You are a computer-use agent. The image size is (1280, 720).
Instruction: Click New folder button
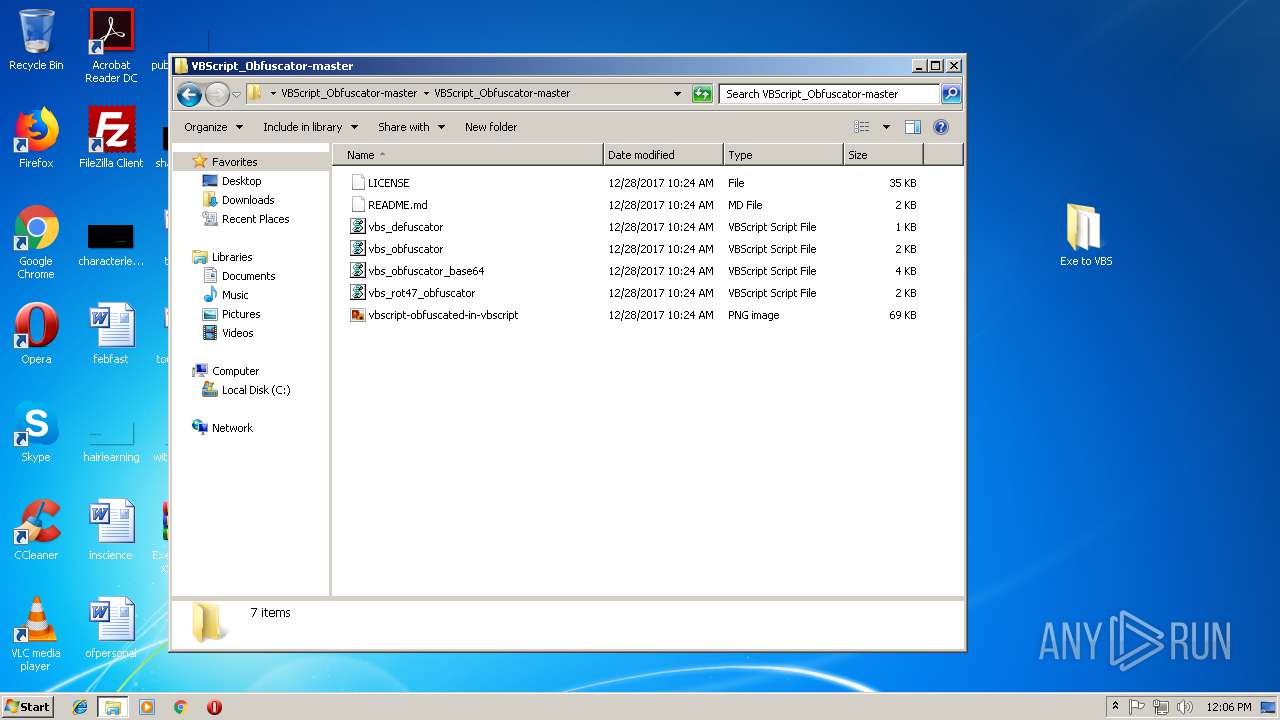[491, 127]
